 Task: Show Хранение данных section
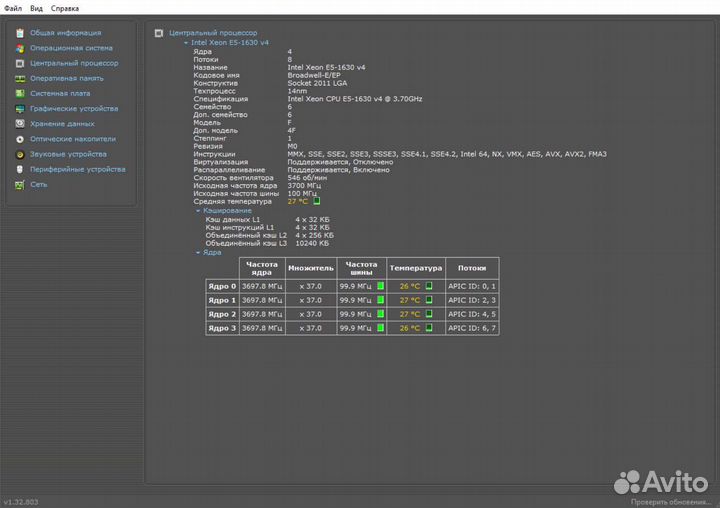[x=62, y=124]
